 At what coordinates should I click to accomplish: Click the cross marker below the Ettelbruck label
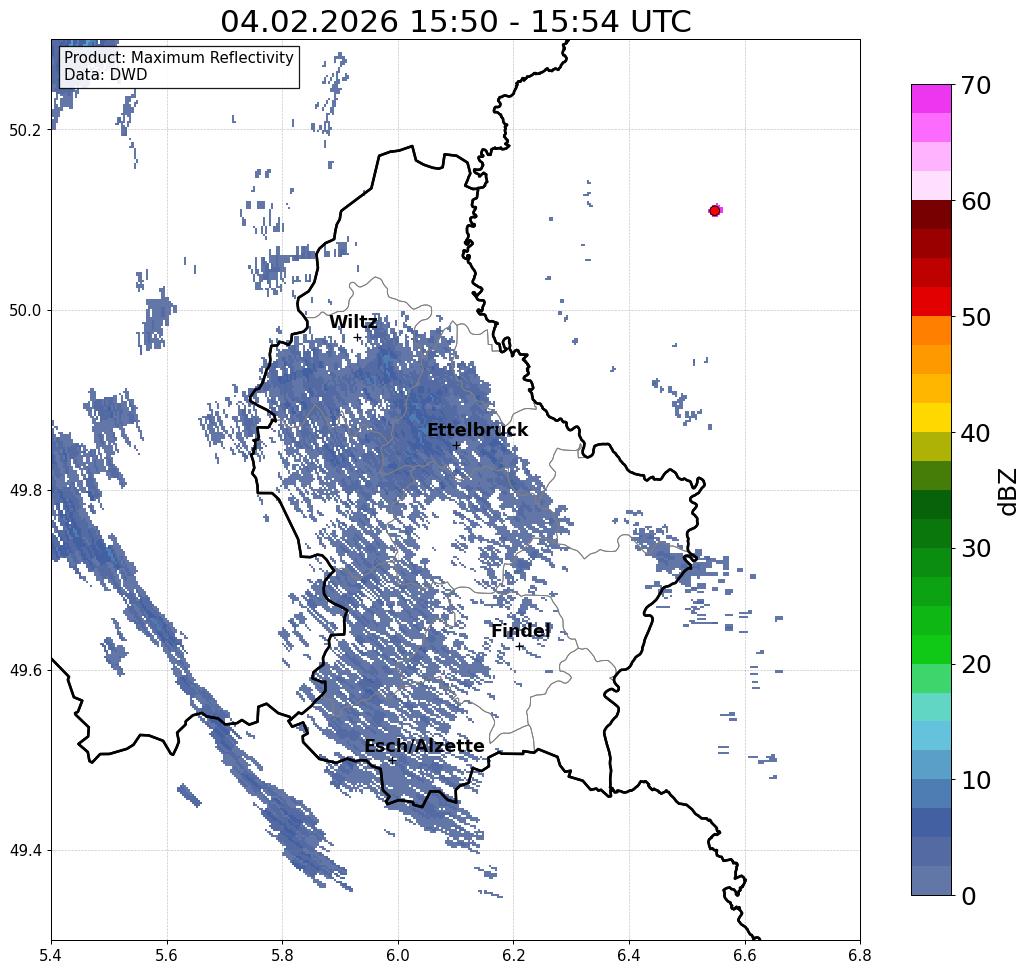457,445
